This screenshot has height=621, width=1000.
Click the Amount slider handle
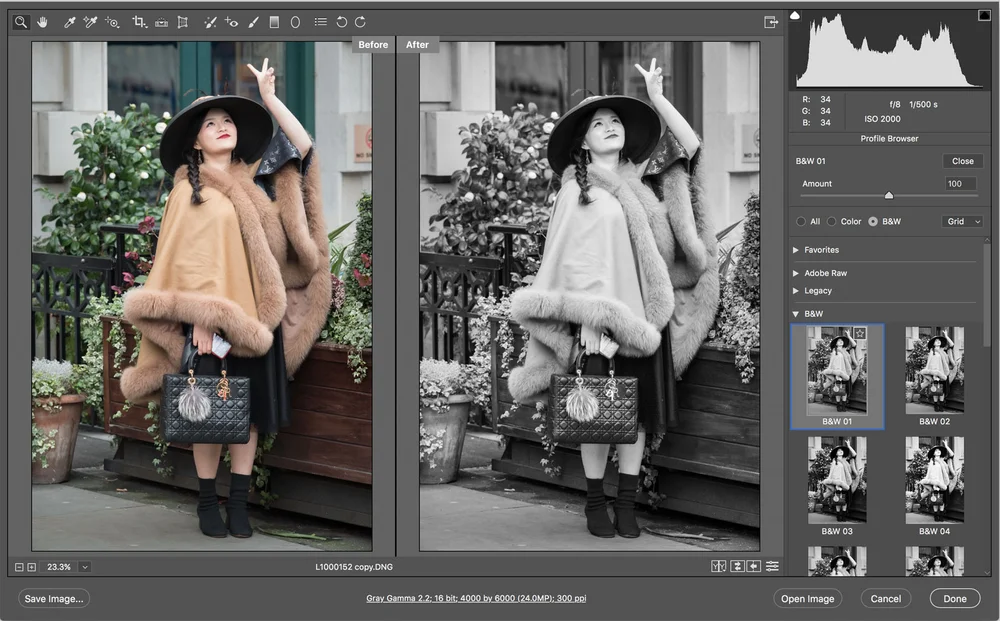coord(888,195)
